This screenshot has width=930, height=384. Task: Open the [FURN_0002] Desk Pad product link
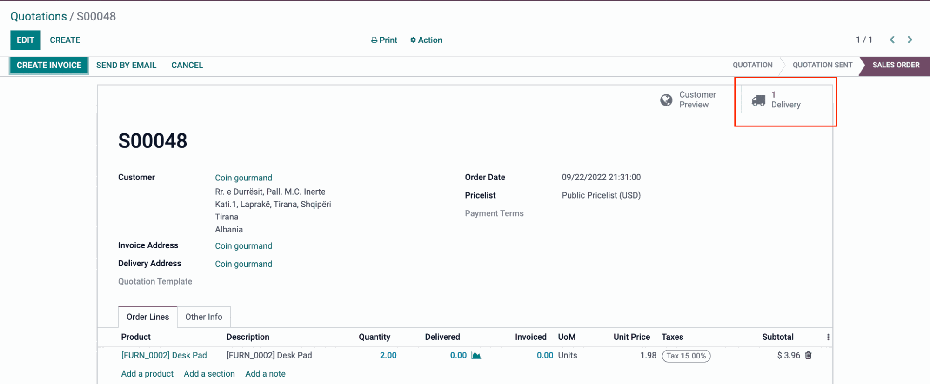tap(164, 356)
